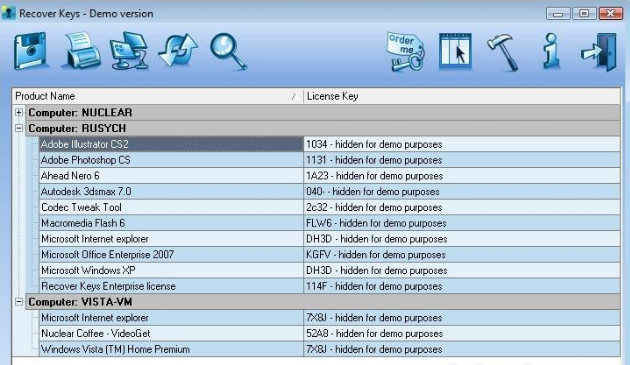Screen dimensions: 630x365
Task: Click the Info "i" icon
Action: click(551, 51)
